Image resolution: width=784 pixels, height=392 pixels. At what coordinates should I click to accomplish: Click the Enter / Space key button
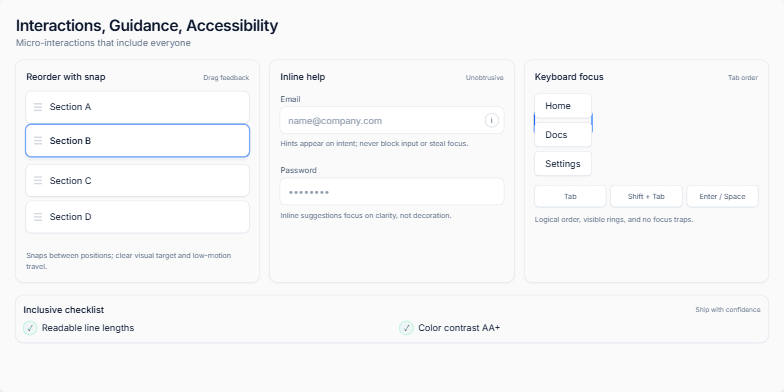(722, 196)
